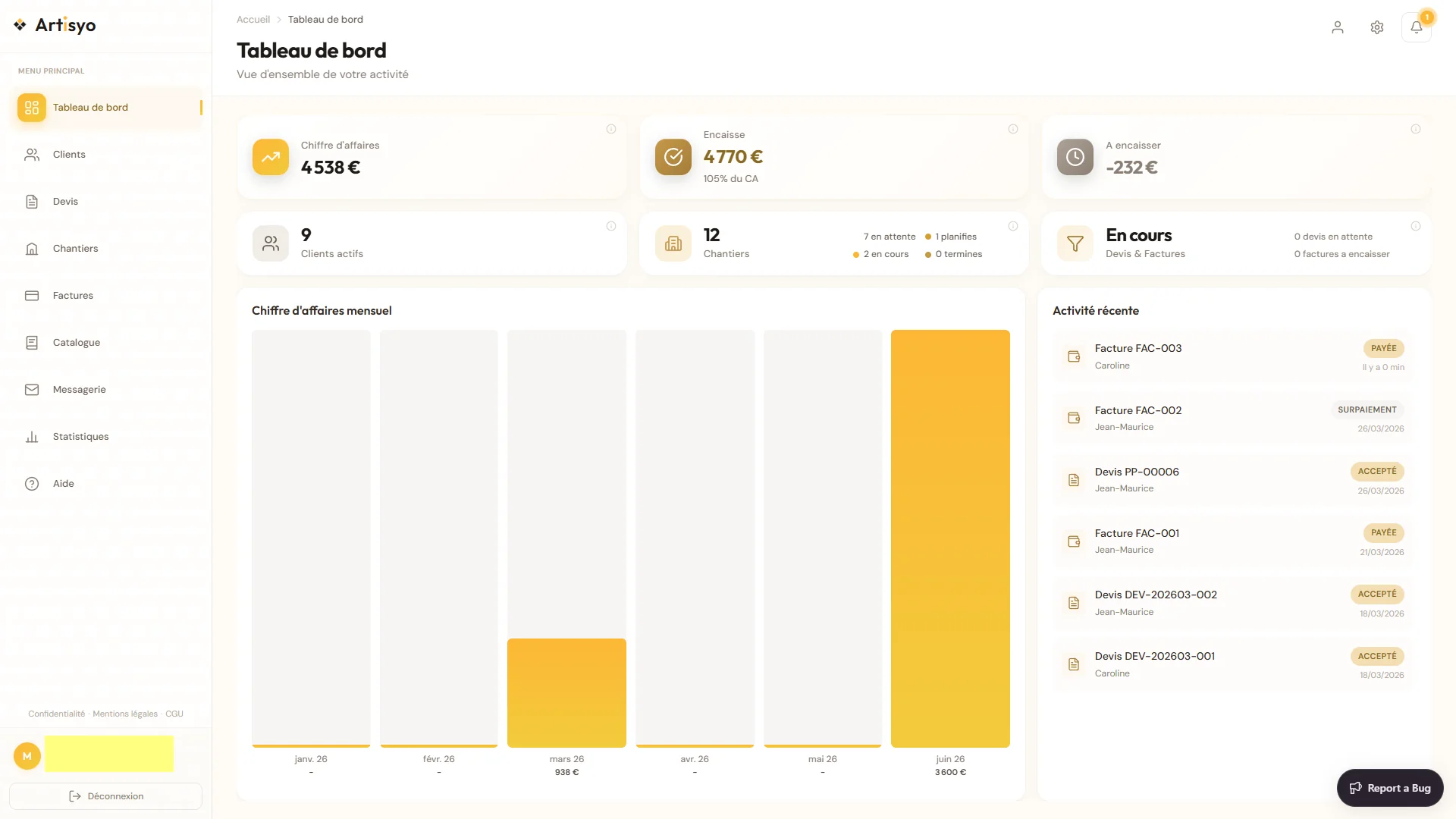Open Chantiers in sidebar
1456x819 pixels.
[x=106, y=249]
